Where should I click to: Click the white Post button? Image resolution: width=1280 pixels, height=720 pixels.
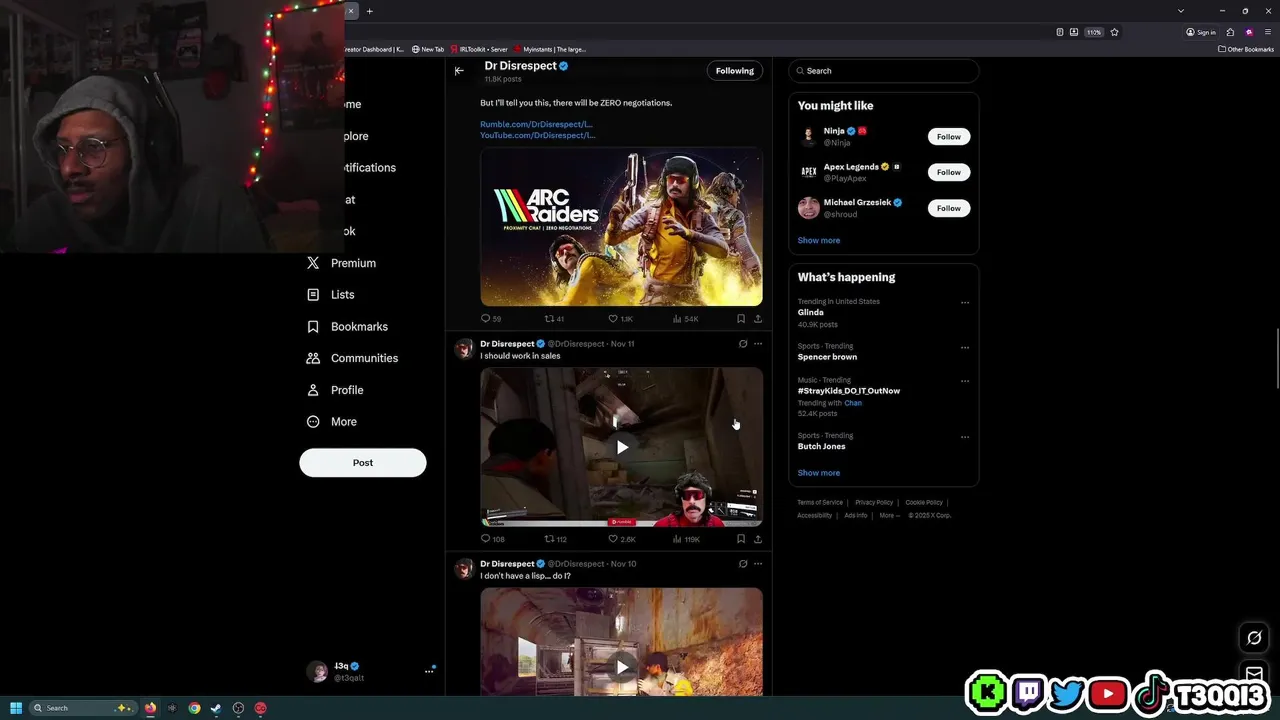click(363, 463)
